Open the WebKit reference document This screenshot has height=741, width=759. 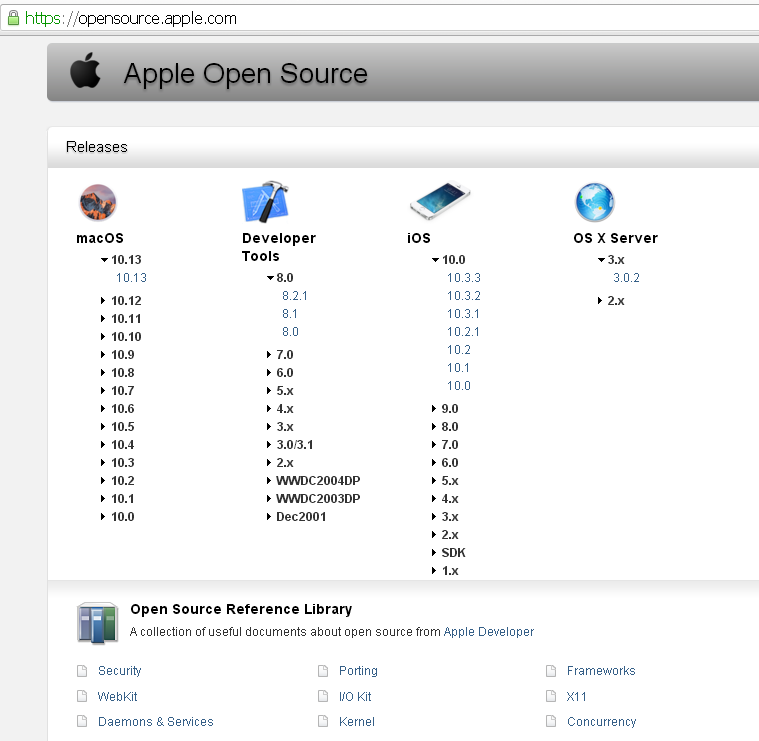tap(118, 696)
